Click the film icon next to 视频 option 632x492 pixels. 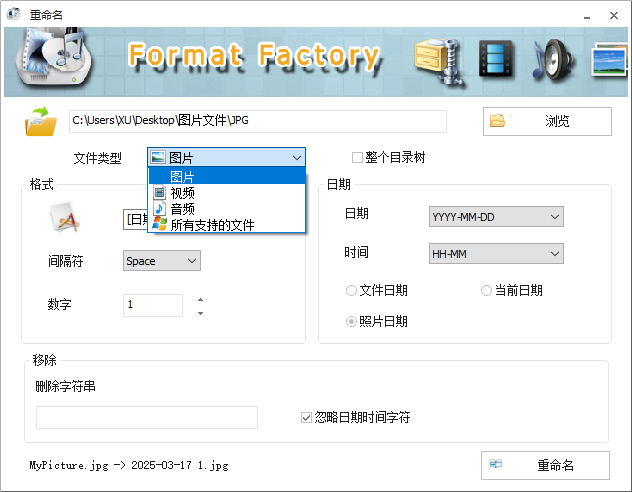coord(160,193)
